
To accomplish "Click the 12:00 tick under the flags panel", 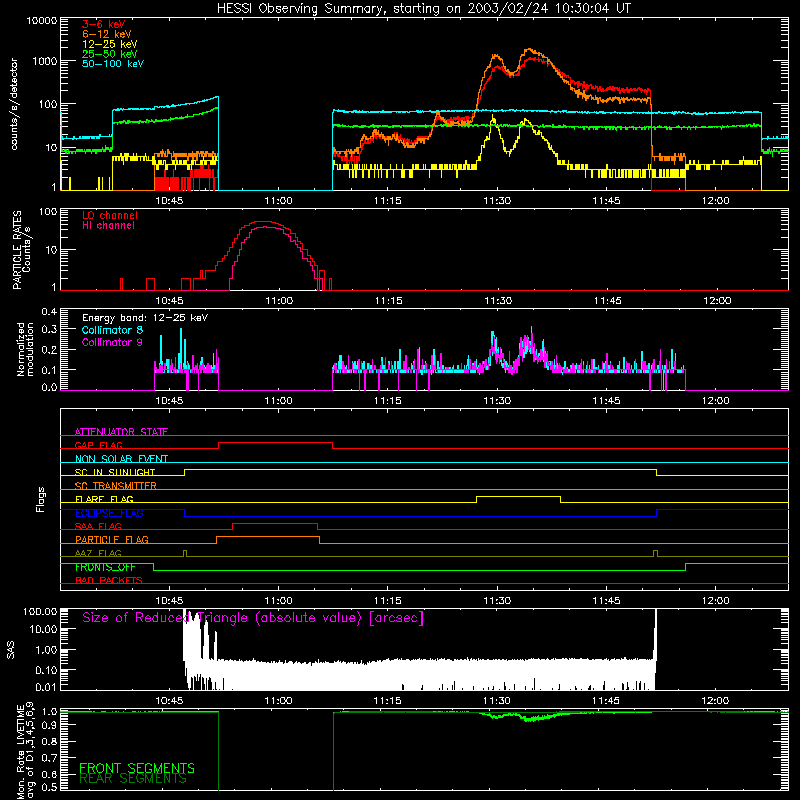I will (716, 601).
